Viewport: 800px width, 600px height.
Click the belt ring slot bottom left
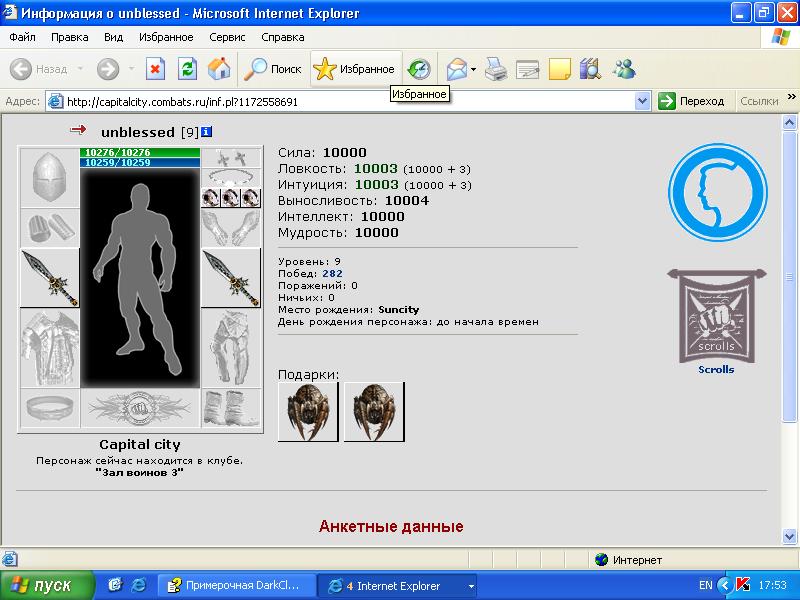(x=49, y=408)
